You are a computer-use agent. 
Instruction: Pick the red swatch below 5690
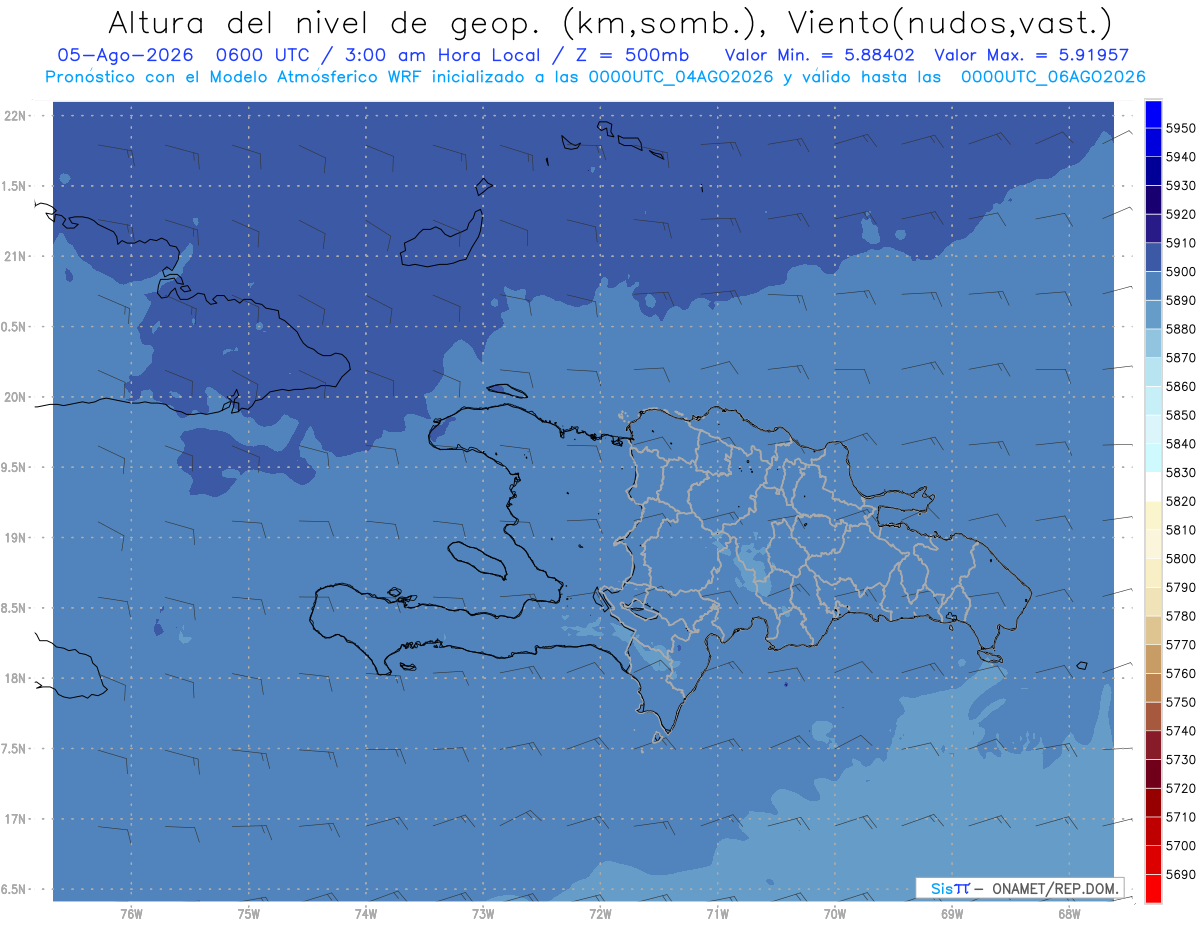point(1153,888)
